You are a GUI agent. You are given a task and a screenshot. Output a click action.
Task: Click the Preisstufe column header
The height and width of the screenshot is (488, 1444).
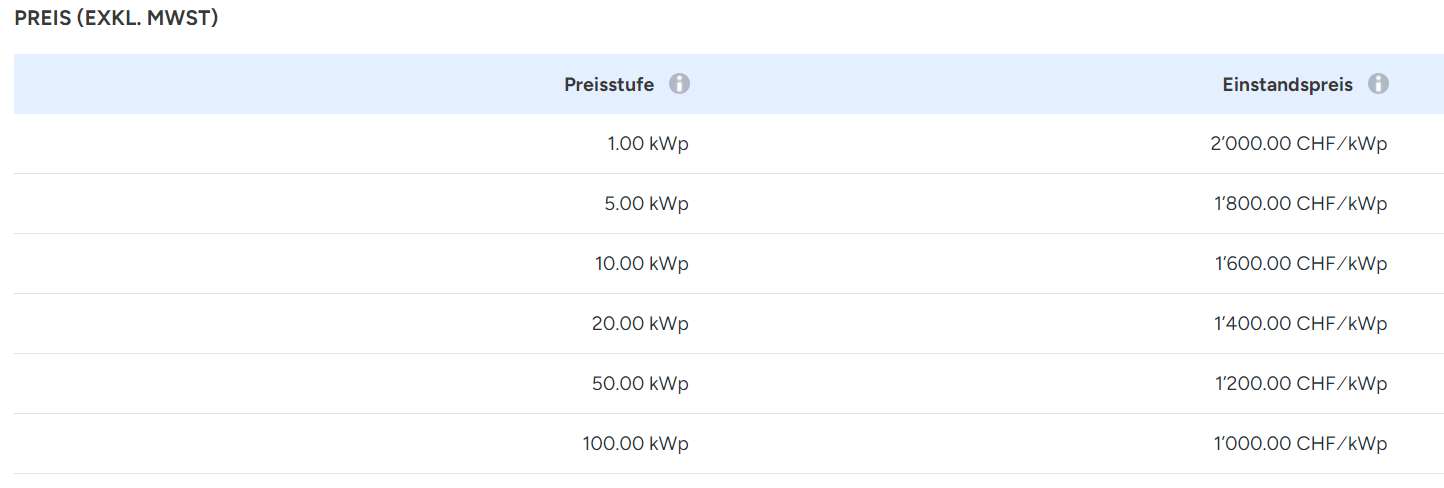click(x=609, y=85)
